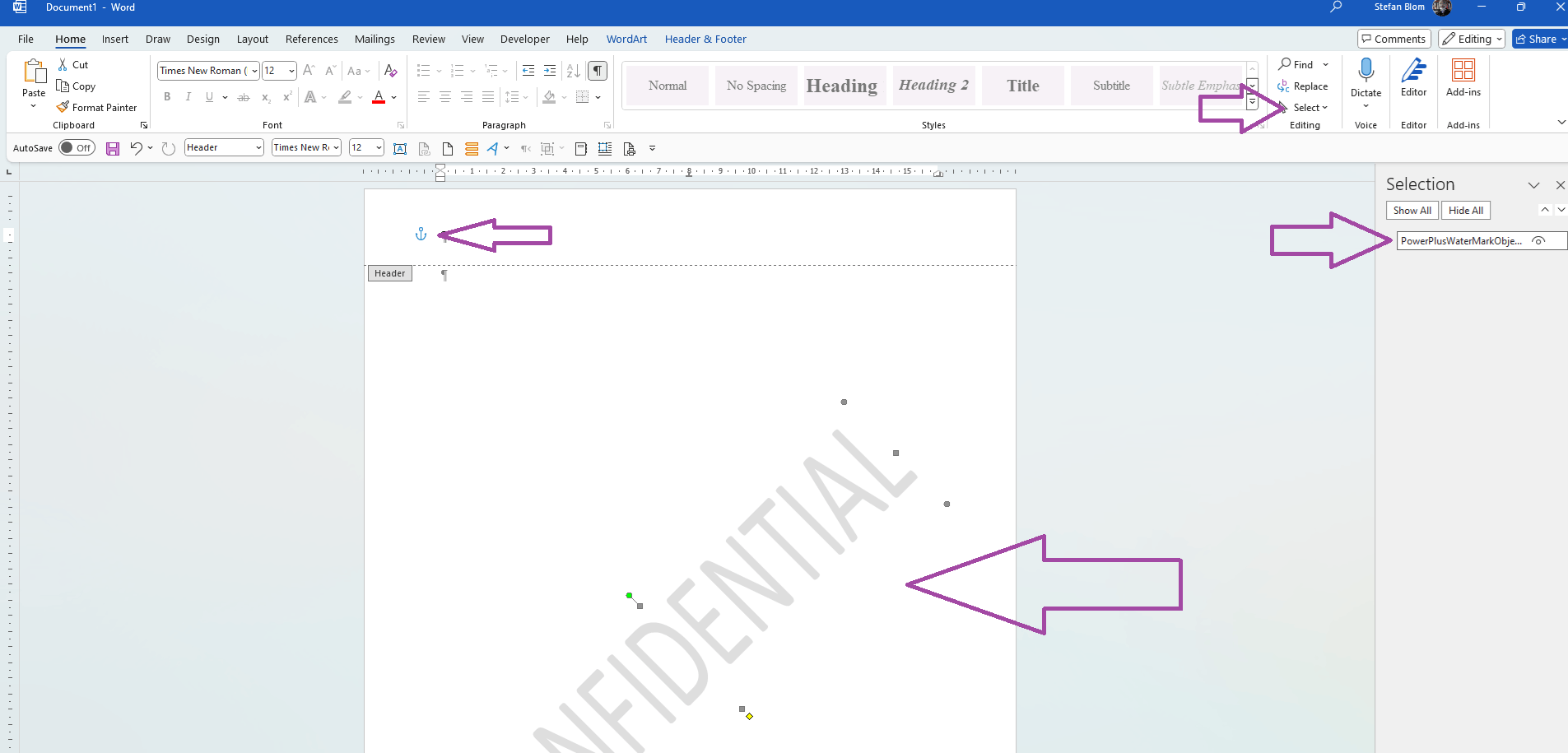
Task: Open the Header style dropdown
Action: 258,148
